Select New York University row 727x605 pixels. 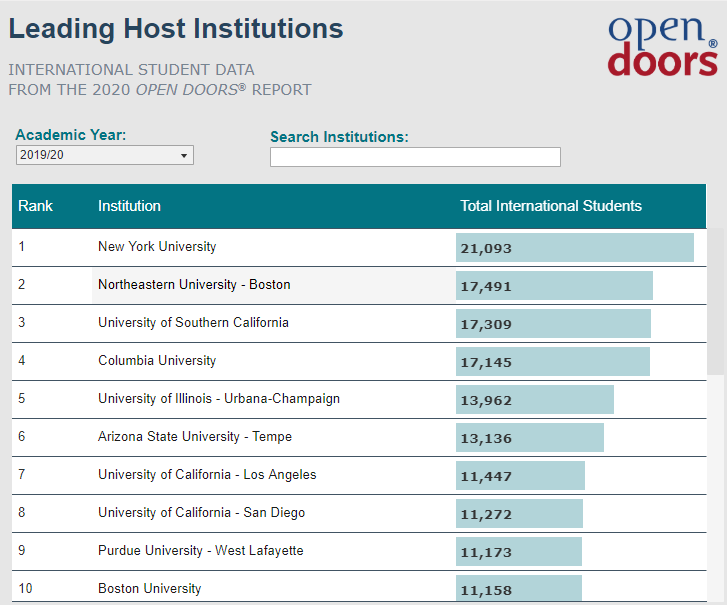(157, 247)
